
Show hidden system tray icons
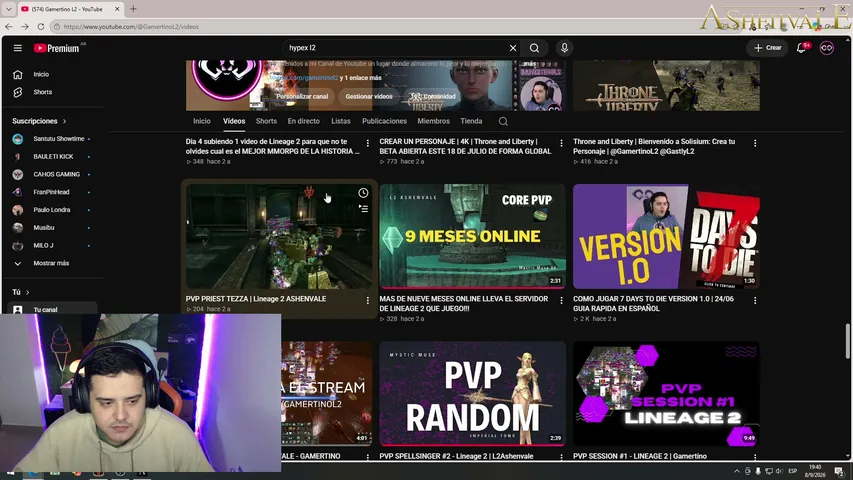(x=737, y=471)
